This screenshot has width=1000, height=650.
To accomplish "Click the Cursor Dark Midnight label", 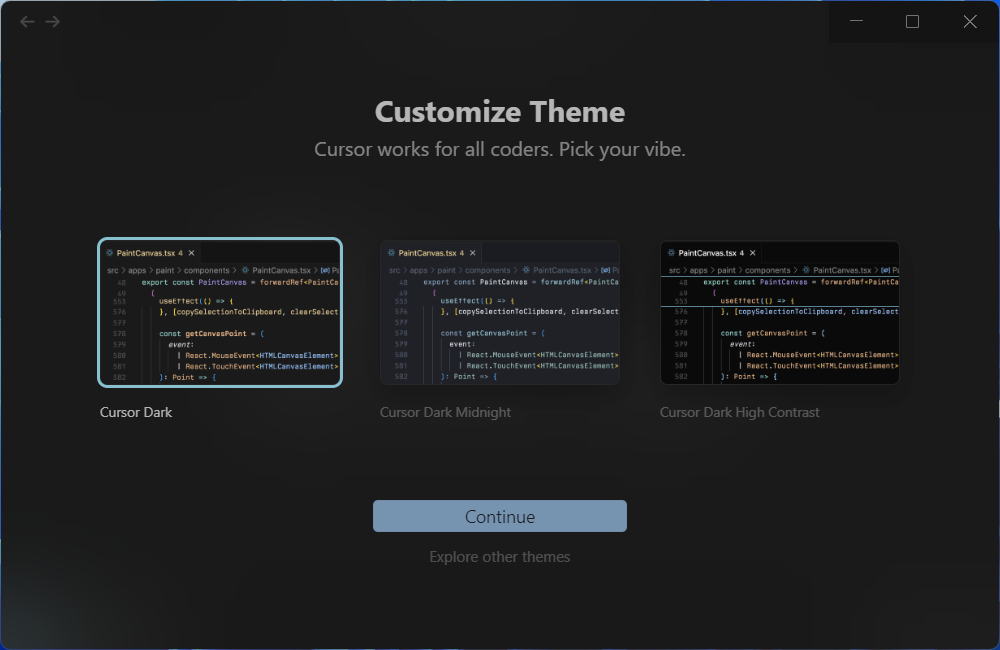I will point(445,412).
